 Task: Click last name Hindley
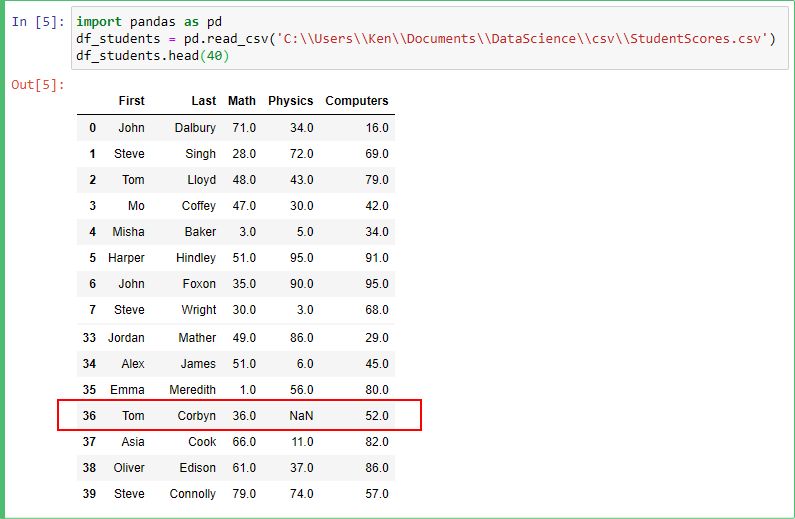(196, 258)
